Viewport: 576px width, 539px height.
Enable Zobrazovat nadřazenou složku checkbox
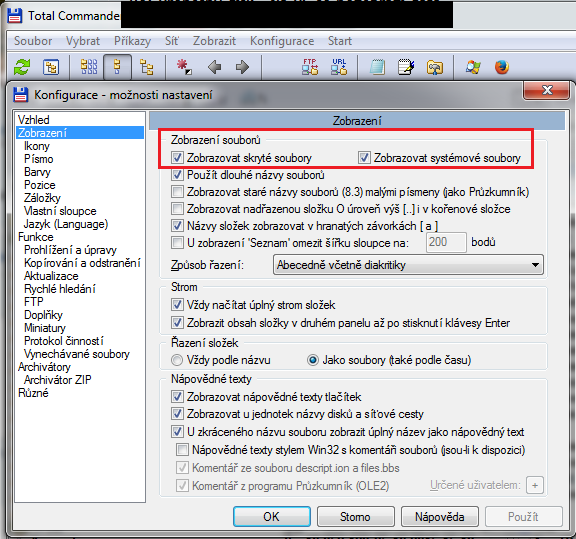[x=177, y=209]
